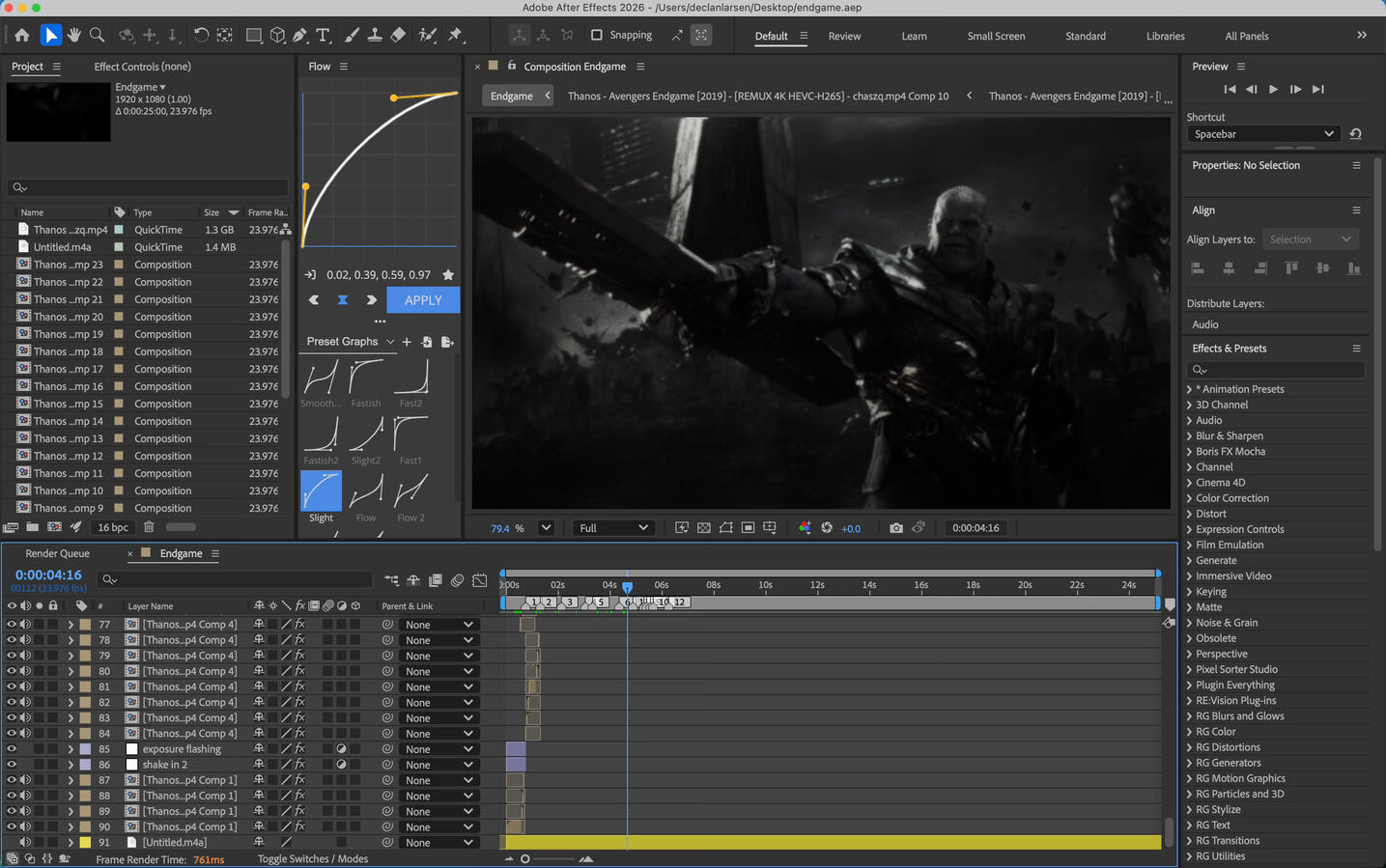Jump to last frame in Preview
The height and width of the screenshot is (868, 1386).
(x=1317, y=89)
